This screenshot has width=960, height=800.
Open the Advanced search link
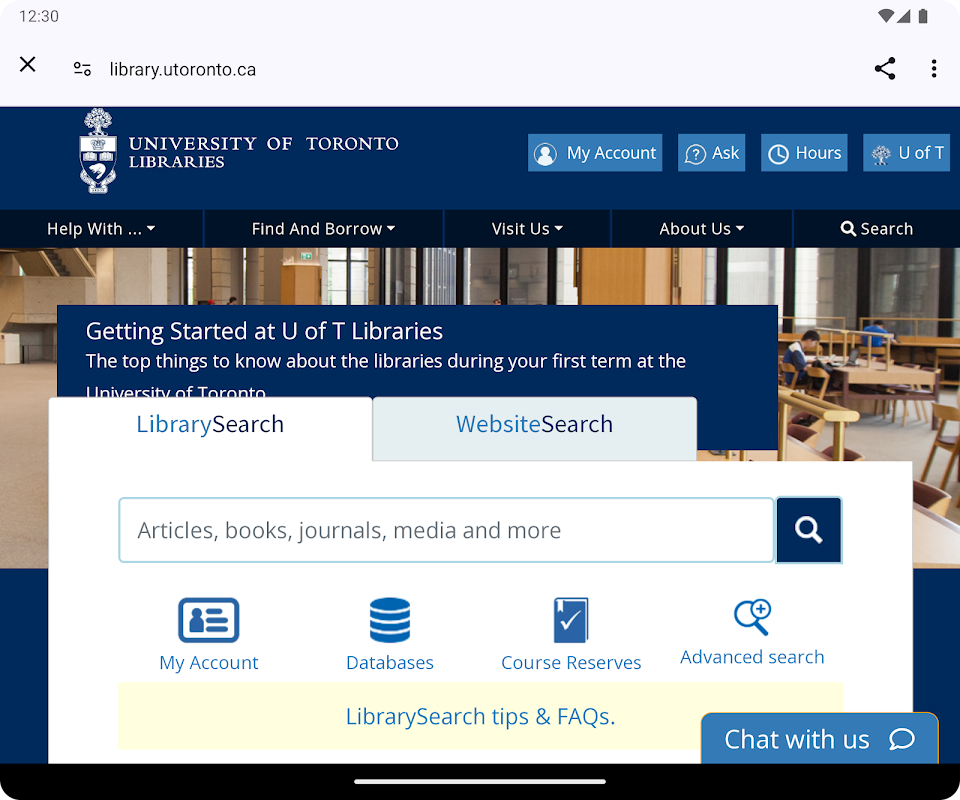pyautogui.click(x=752, y=657)
